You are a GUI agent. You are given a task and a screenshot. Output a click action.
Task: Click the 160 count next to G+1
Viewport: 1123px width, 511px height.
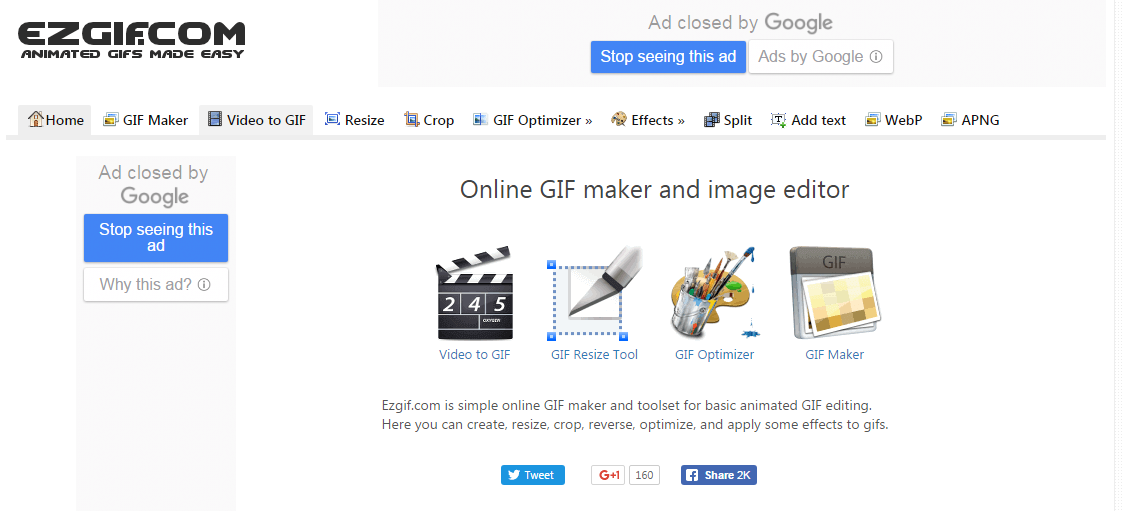(645, 475)
